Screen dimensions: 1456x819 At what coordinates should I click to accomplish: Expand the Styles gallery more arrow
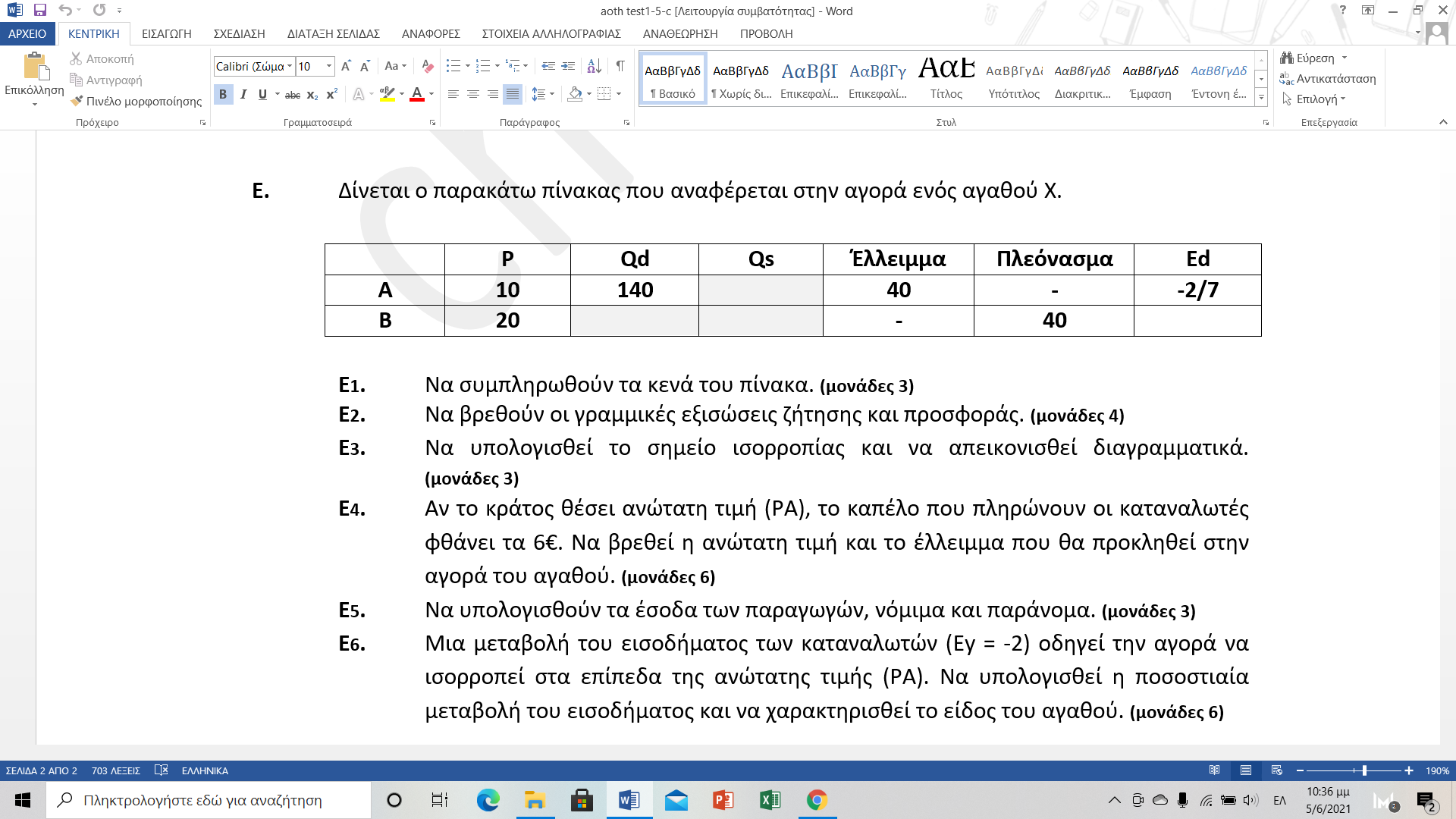coord(1261,98)
